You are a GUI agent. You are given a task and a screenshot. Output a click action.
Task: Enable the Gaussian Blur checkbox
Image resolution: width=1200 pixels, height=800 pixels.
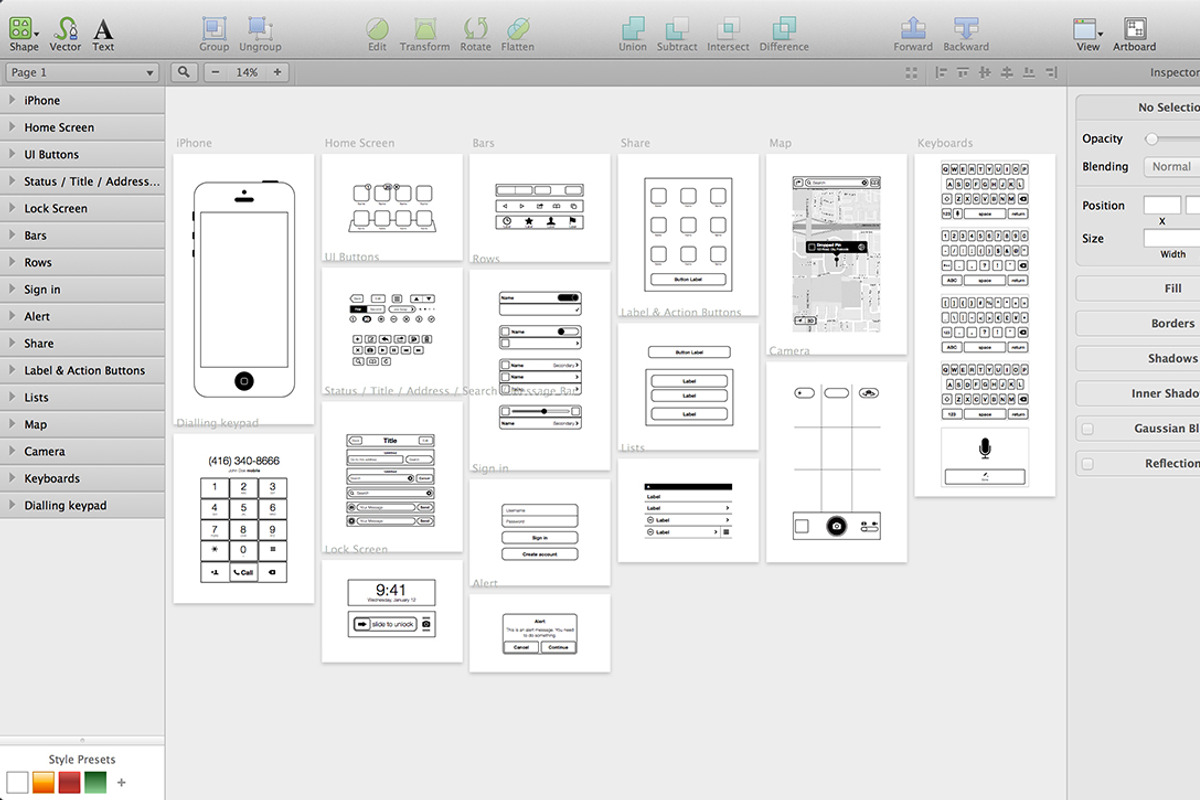pos(1087,429)
